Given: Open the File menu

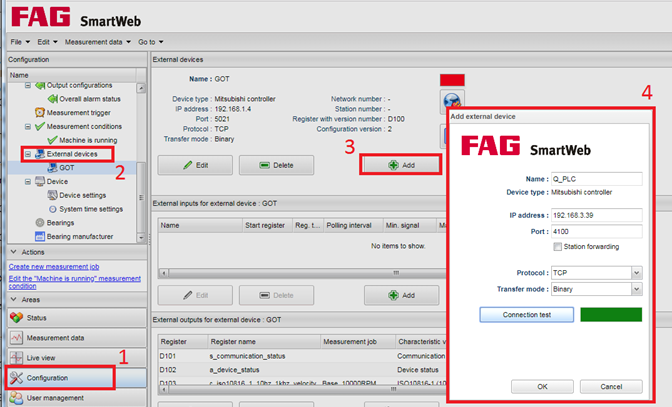Looking at the screenshot, I should tap(20, 42).
